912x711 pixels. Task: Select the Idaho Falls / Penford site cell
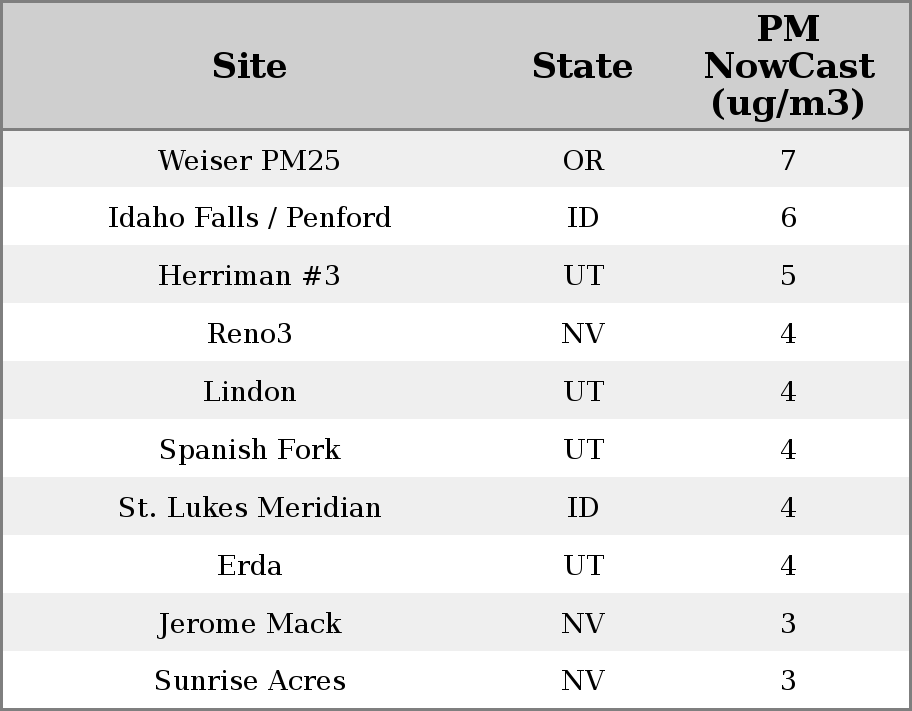tap(249, 218)
